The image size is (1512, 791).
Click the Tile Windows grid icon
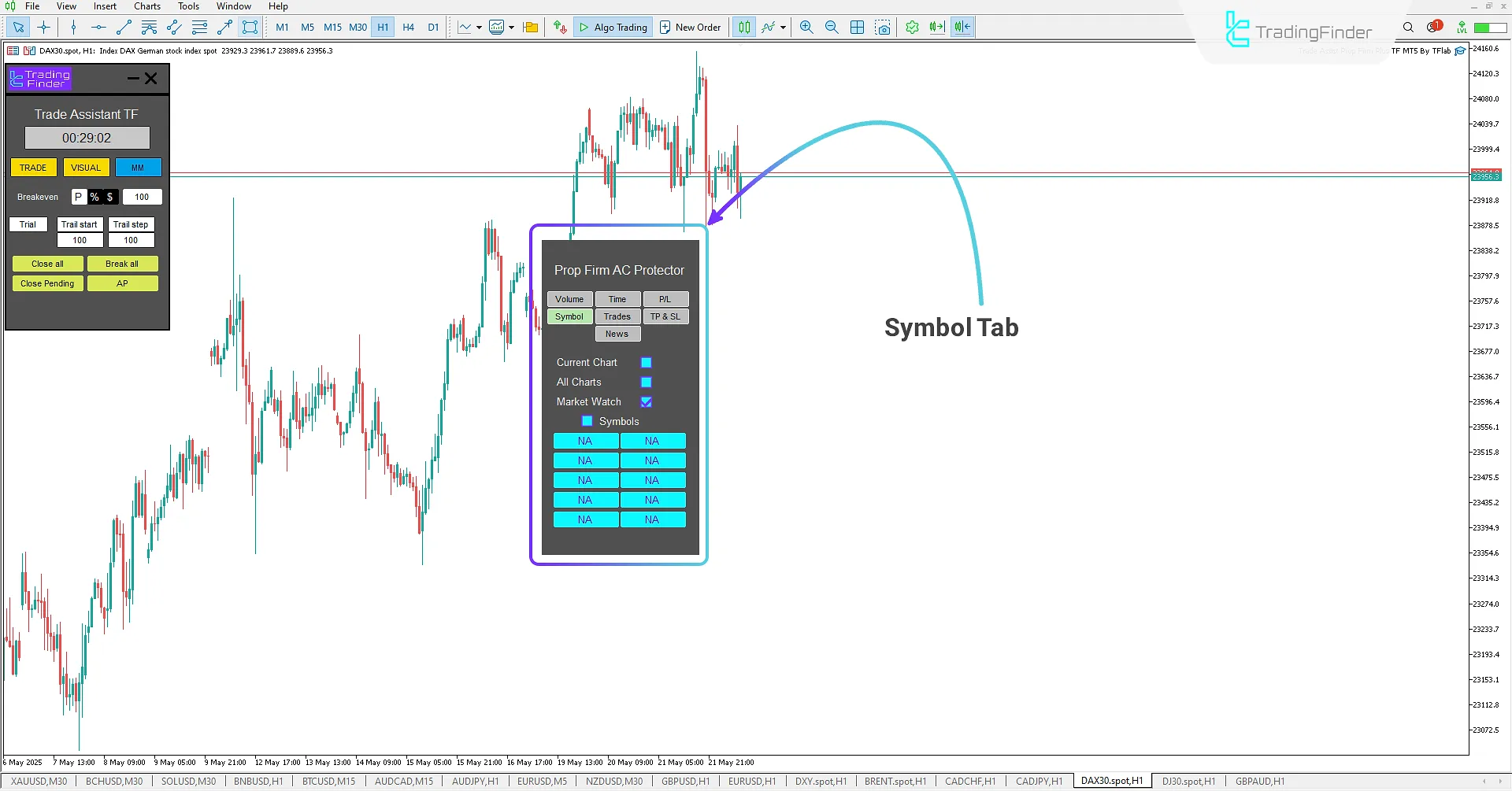point(858,27)
